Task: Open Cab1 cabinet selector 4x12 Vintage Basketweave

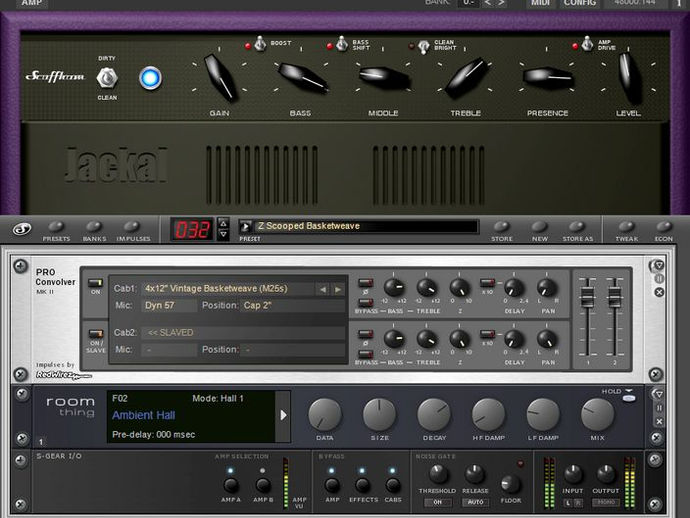Action: (228, 289)
